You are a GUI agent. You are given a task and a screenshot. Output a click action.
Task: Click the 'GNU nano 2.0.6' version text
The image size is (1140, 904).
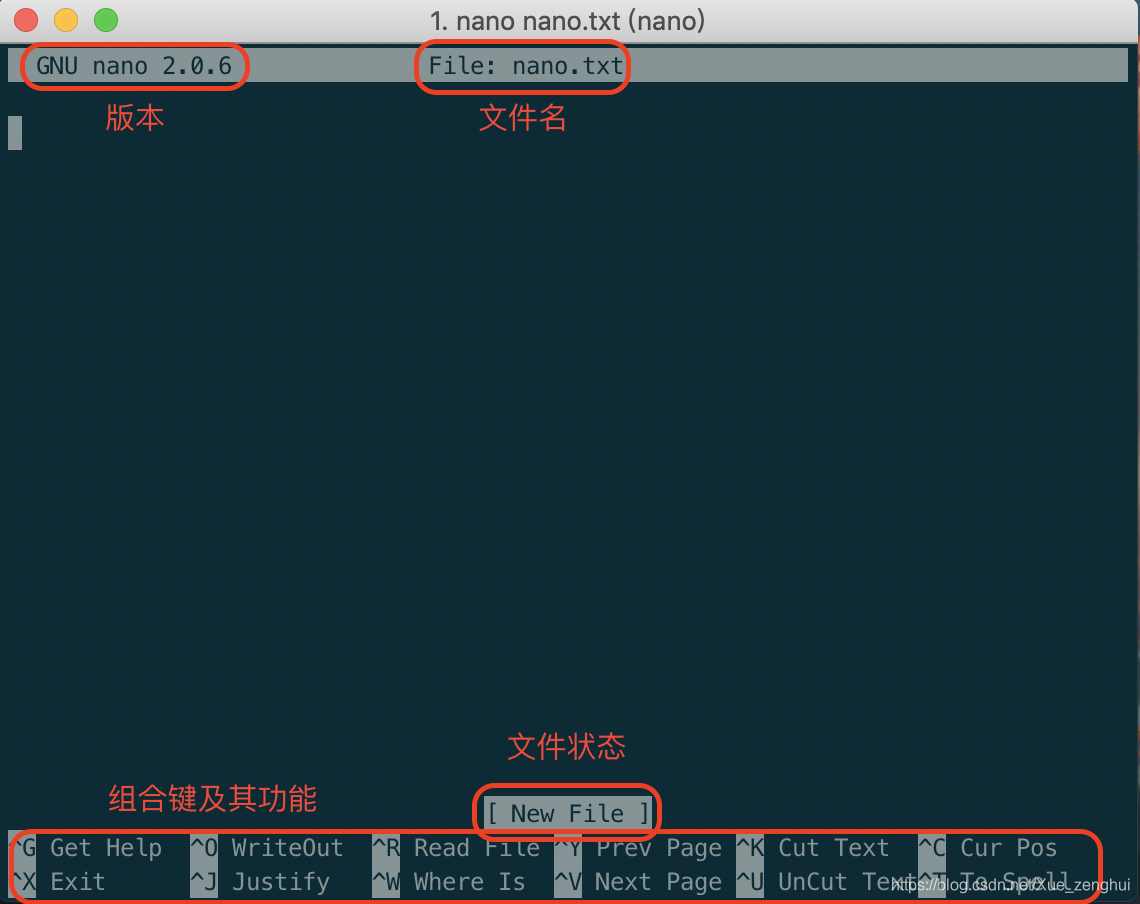[x=134, y=65]
